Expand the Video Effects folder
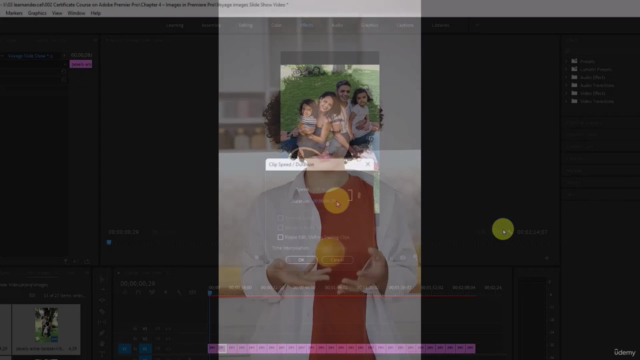This screenshot has height=360, width=640. 567,93
